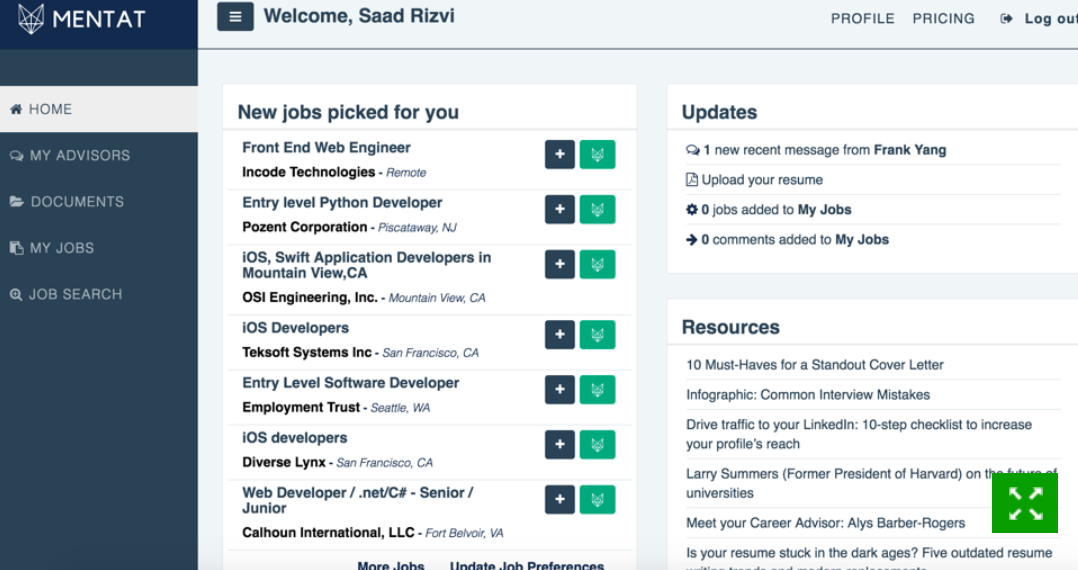Add Teksoft iOS Developers job with plus
The width and height of the screenshot is (1078, 570).
[x=560, y=334]
